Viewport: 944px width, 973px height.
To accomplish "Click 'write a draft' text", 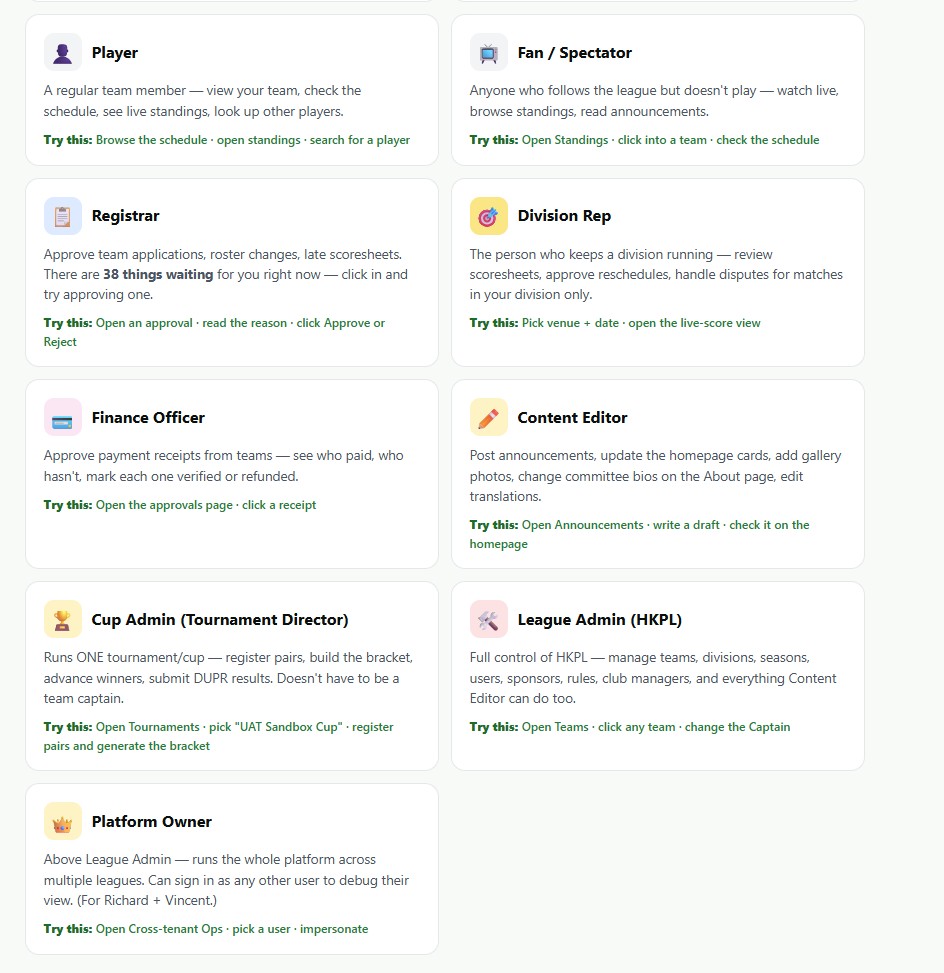I will 686,524.
